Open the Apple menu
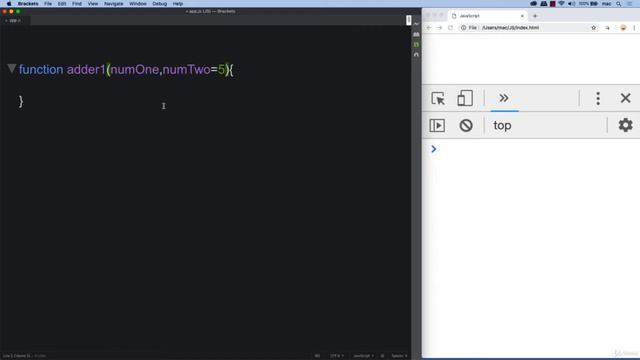 [x=9, y=4]
